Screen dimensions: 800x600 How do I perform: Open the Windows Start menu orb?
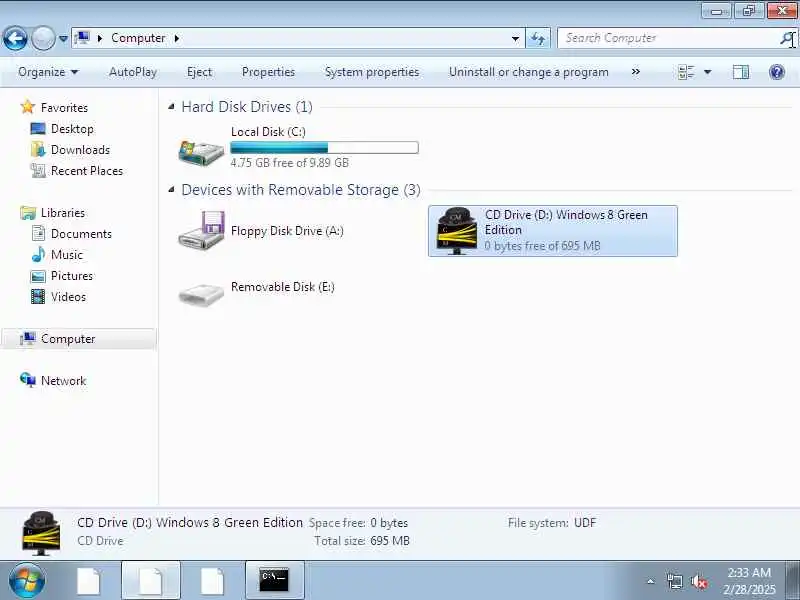coord(26,581)
